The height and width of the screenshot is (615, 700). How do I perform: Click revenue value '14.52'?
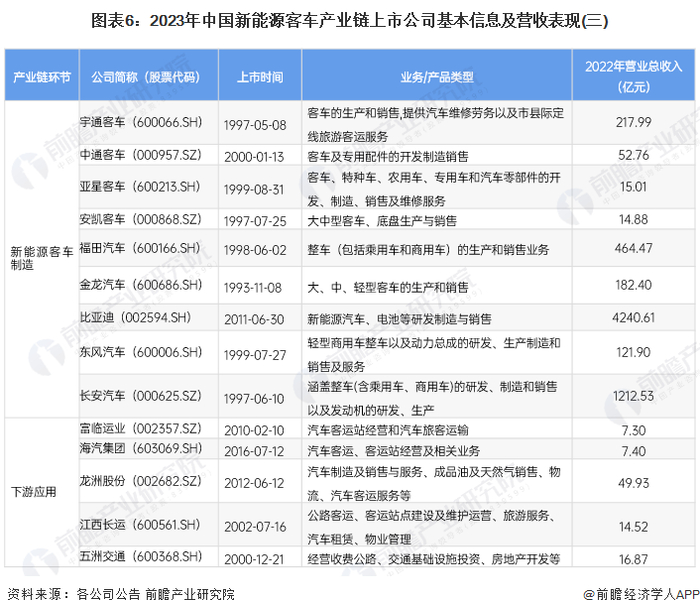pyautogui.click(x=633, y=527)
